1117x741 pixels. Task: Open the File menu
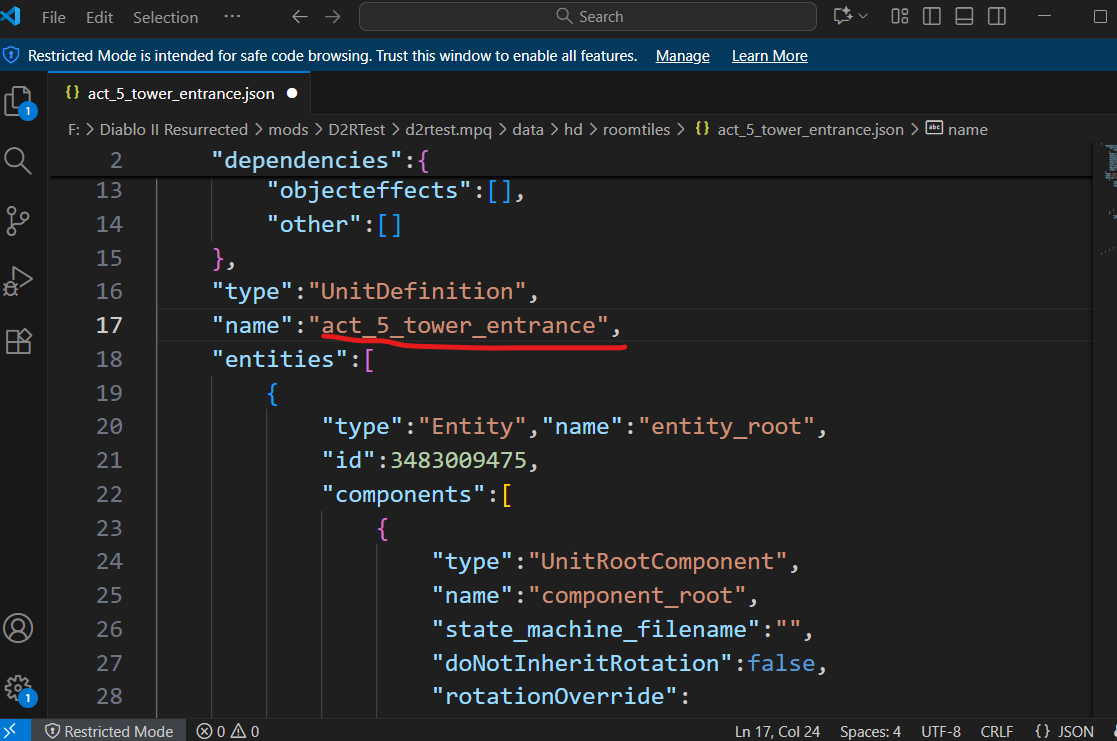pyautogui.click(x=53, y=17)
